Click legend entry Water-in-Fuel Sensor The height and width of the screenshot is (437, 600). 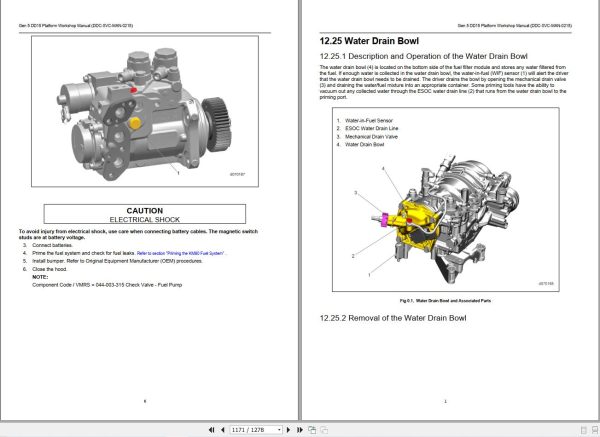point(369,120)
